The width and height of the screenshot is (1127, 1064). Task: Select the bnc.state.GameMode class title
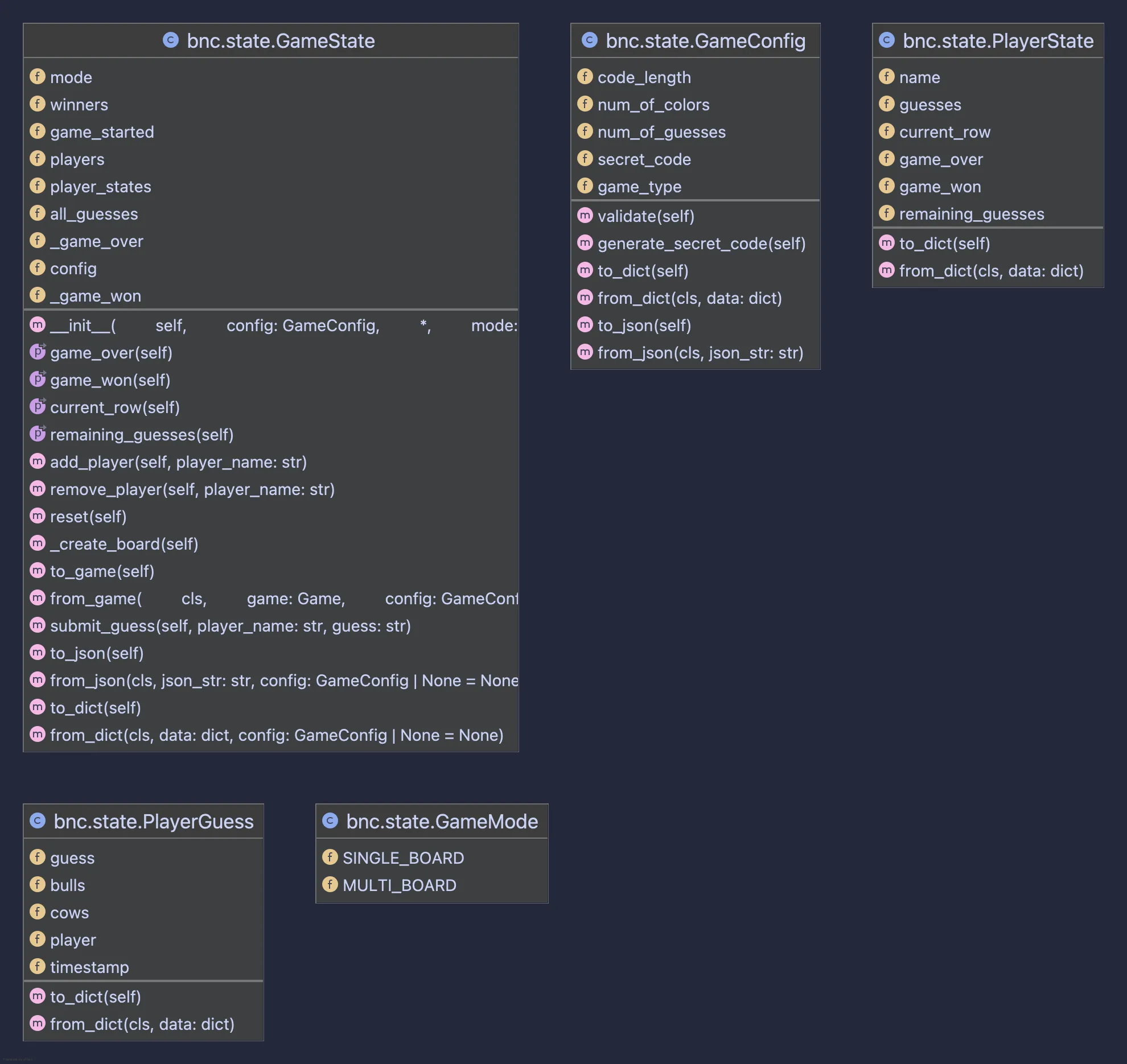coord(442,822)
